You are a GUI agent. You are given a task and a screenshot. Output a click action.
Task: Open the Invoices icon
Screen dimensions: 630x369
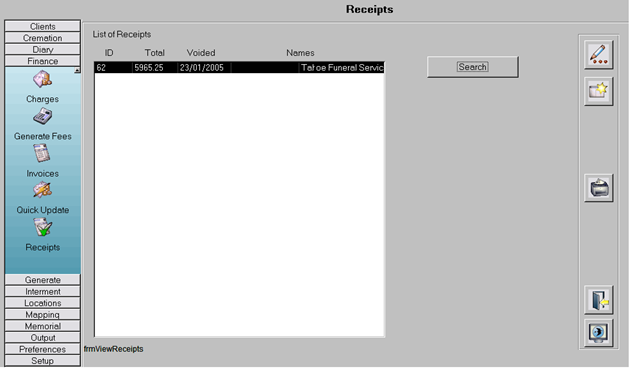tap(42, 153)
